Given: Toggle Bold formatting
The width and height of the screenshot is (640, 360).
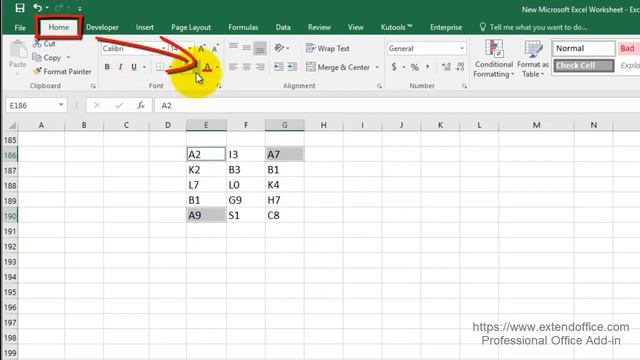Looking at the screenshot, I should pyautogui.click(x=107, y=67).
